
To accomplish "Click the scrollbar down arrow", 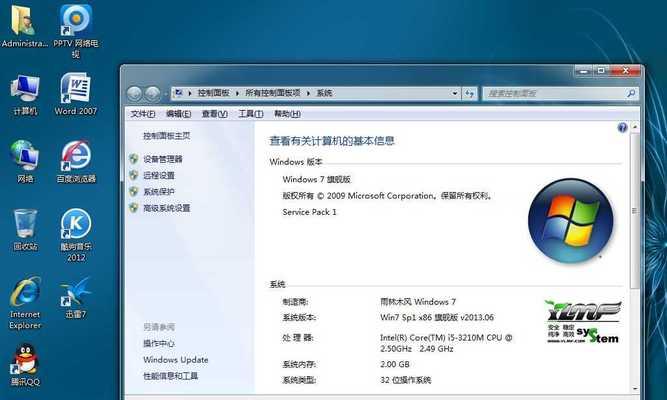I will [x=635, y=388].
